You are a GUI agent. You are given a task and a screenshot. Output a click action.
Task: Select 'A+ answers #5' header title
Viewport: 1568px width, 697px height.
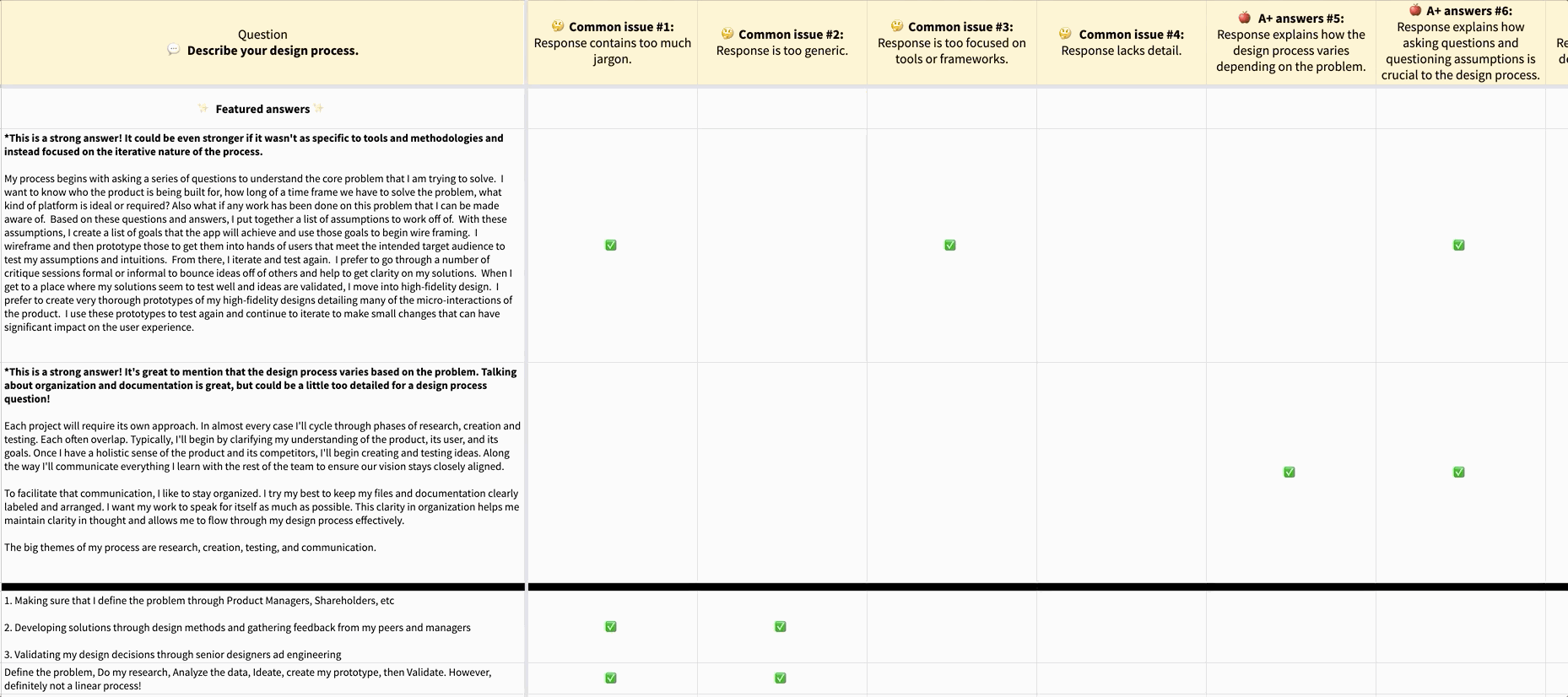click(x=1300, y=19)
